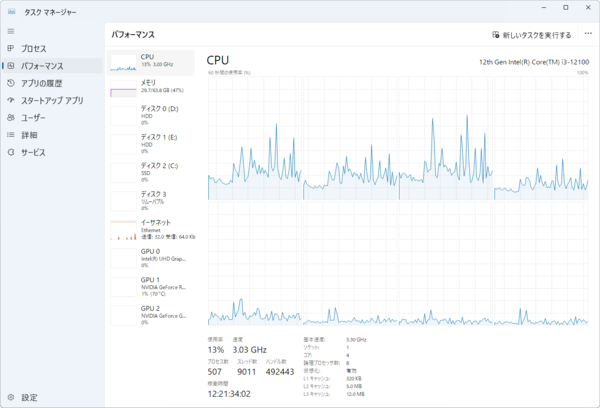Image resolution: width=600 pixels, height=408 pixels.
Task: Click 新しいタスクを実行する button
Action: (532, 35)
